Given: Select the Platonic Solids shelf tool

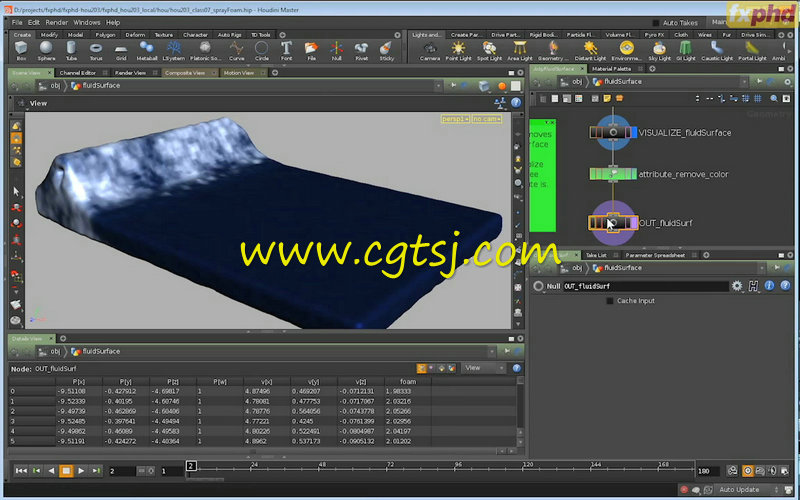Looking at the screenshot, I should click(x=204, y=51).
